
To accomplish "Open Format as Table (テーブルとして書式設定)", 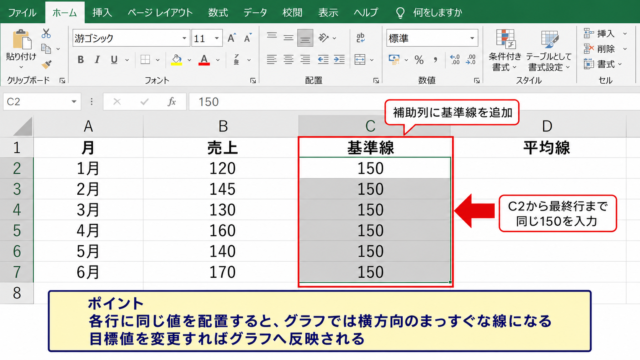I will [x=549, y=50].
